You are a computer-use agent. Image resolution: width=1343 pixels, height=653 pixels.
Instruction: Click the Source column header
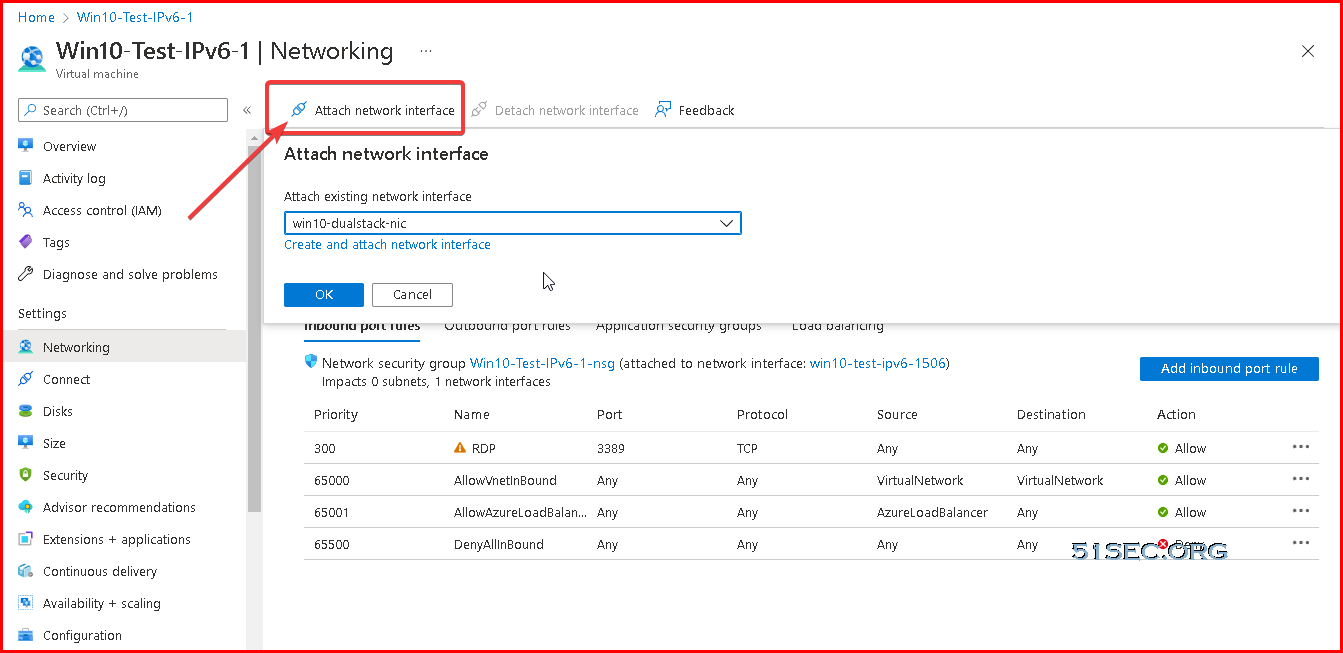(x=897, y=414)
